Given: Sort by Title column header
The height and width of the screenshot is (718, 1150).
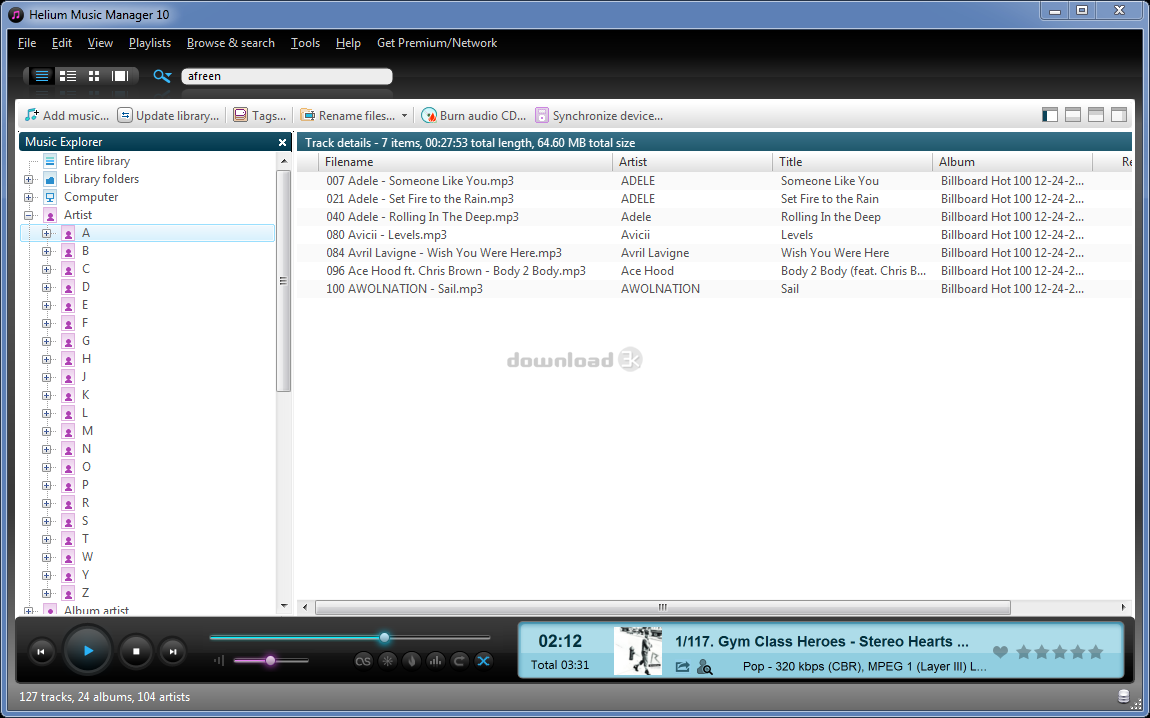Looking at the screenshot, I should point(852,161).
